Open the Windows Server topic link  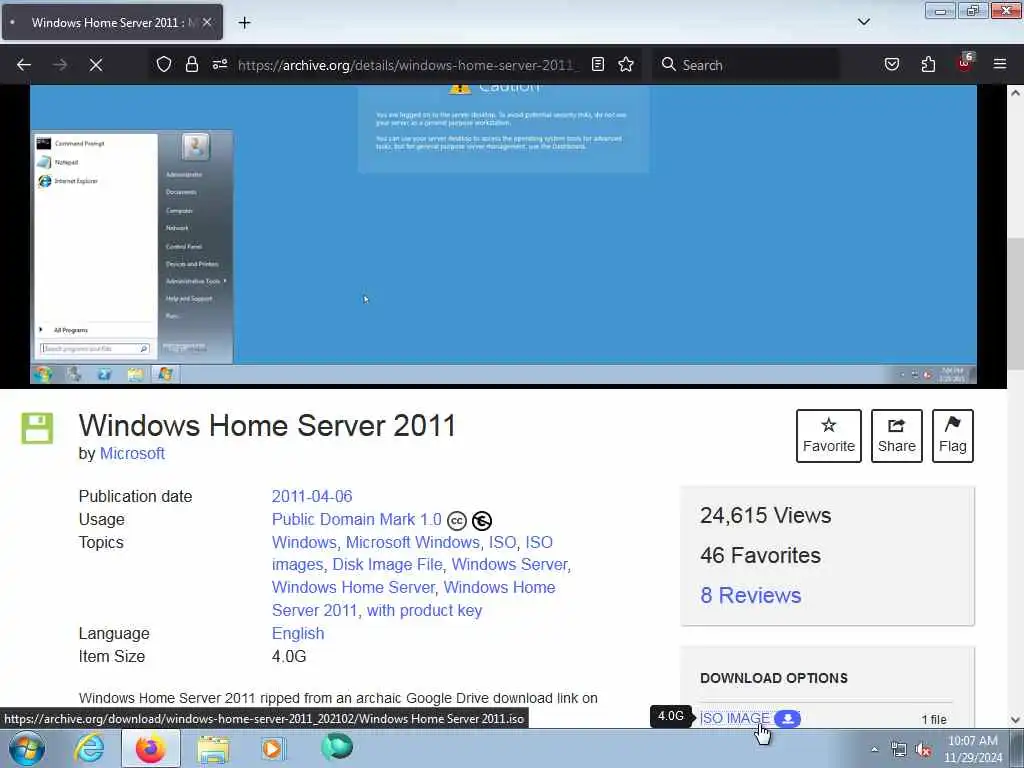[509, 565]
